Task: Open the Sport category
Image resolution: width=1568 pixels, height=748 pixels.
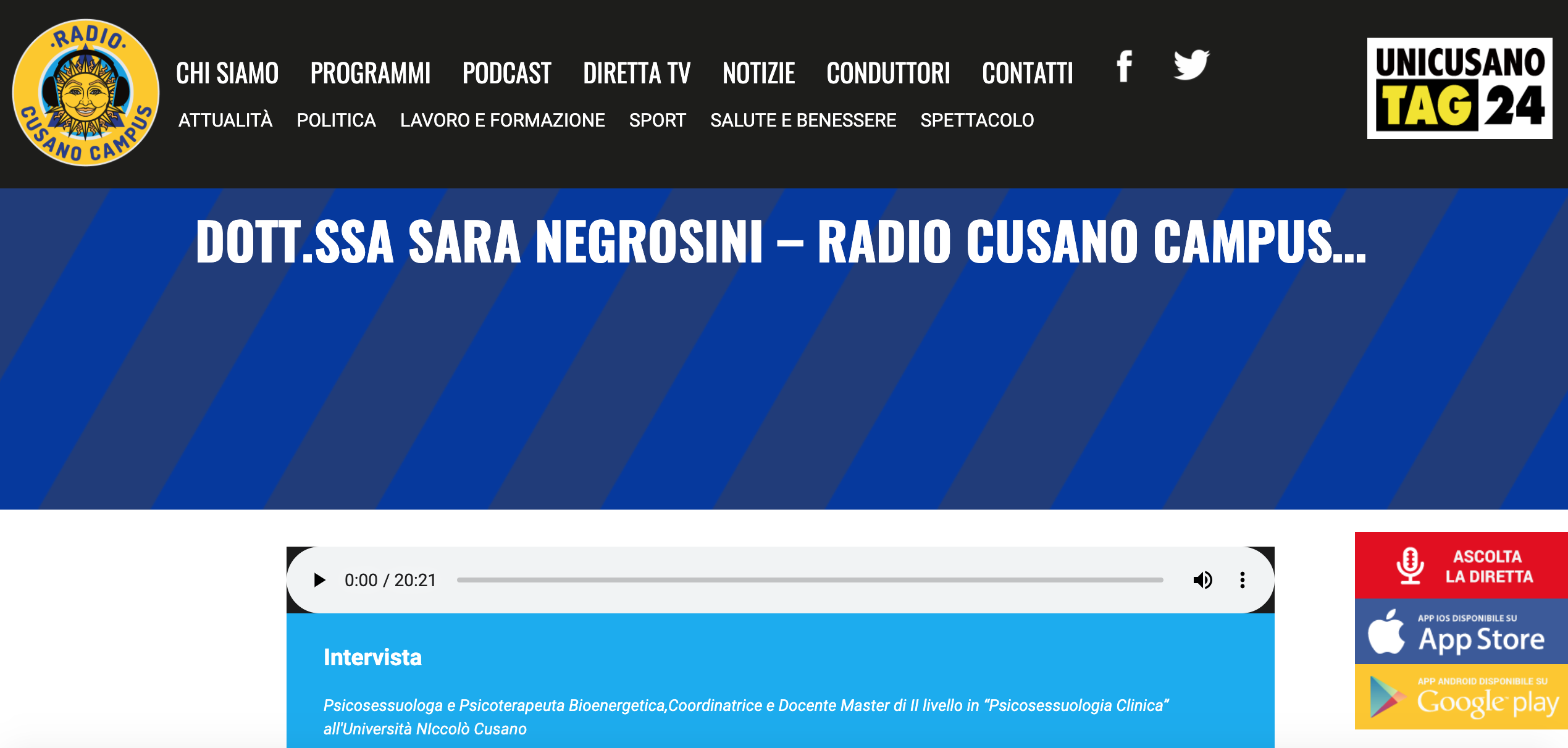Action: [657, 120]
